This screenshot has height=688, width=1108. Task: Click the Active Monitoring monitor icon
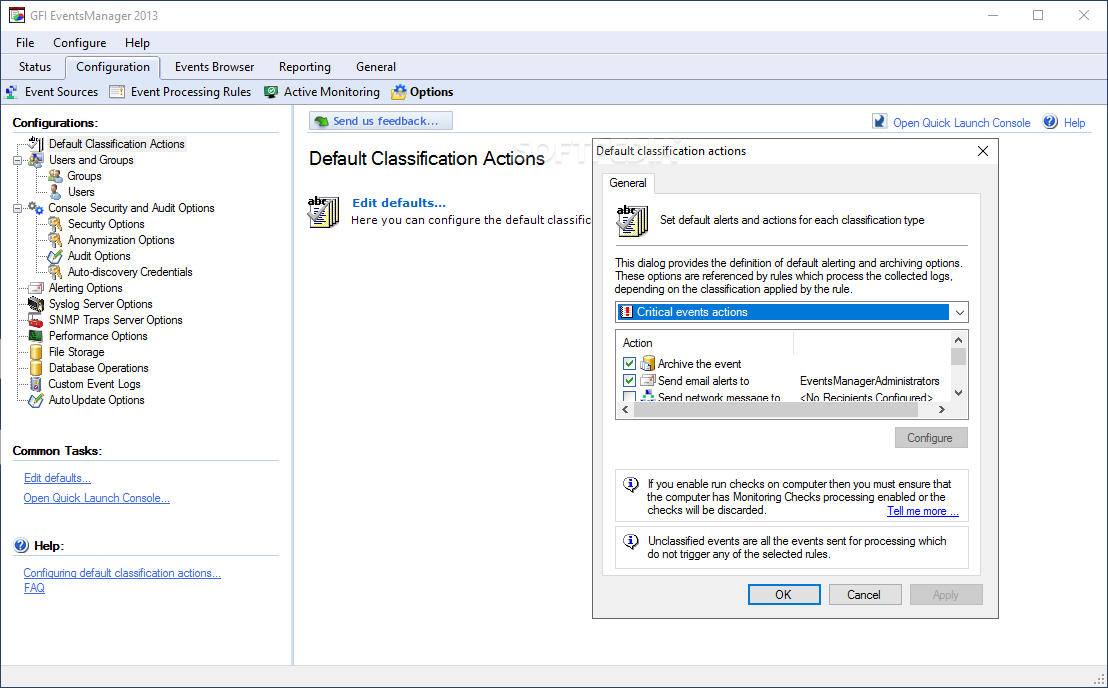(x=271, y=92)
